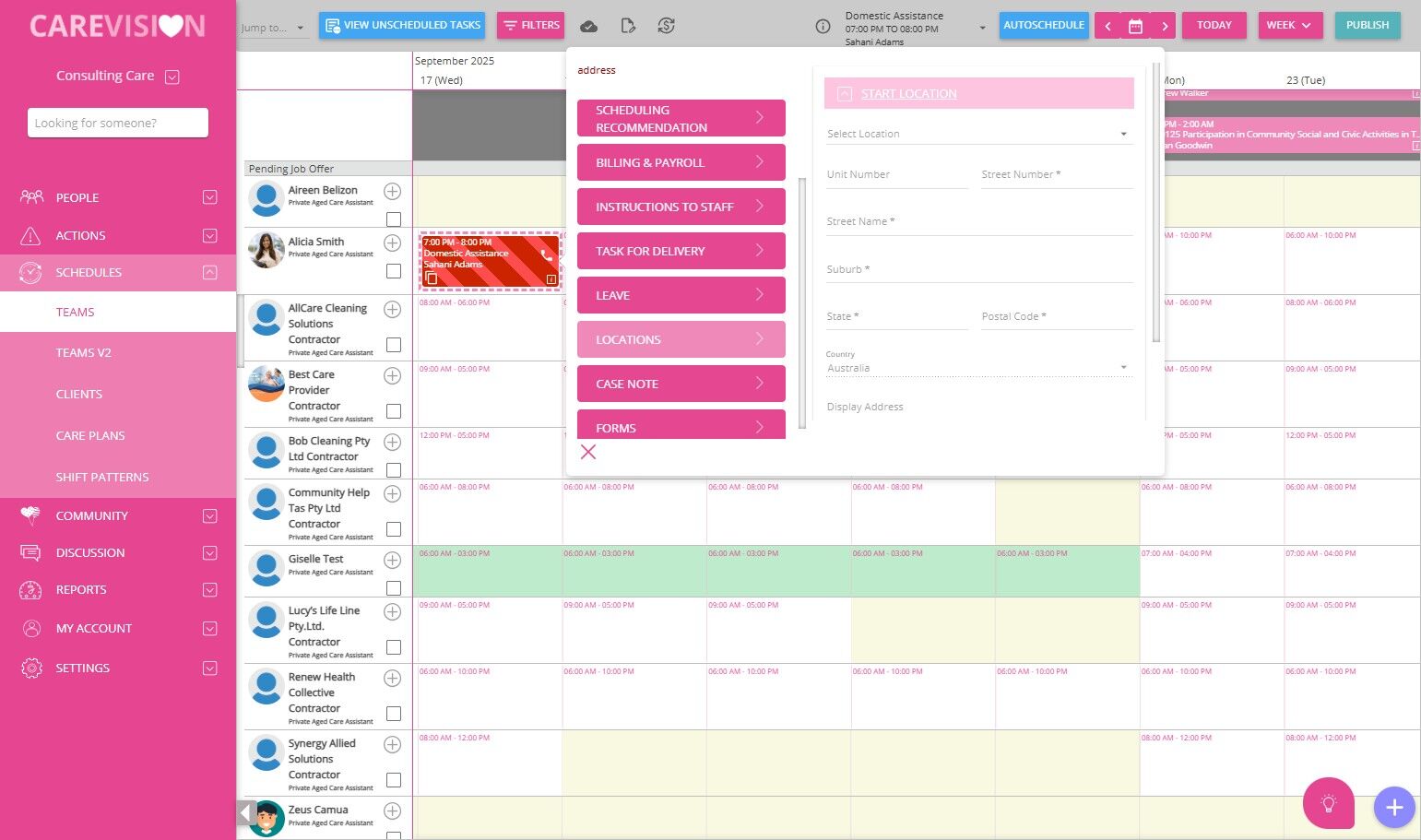Tick the checkbox for Alicia Smith

coord(394,271)
